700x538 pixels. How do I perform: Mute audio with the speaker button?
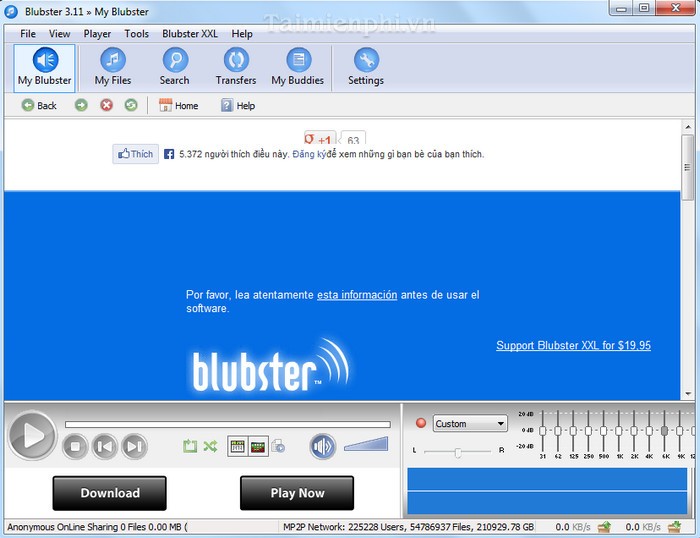[x=322, y=446]
